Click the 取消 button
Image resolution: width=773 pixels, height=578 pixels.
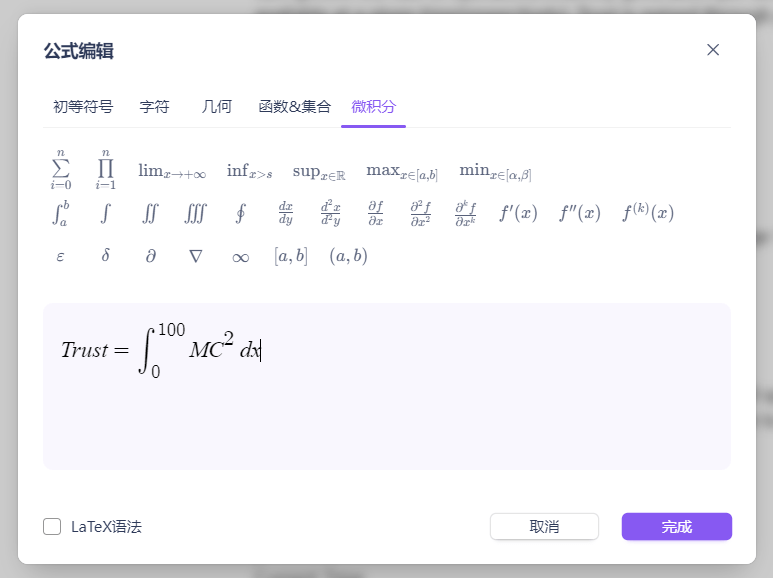[x=544, y=527]
